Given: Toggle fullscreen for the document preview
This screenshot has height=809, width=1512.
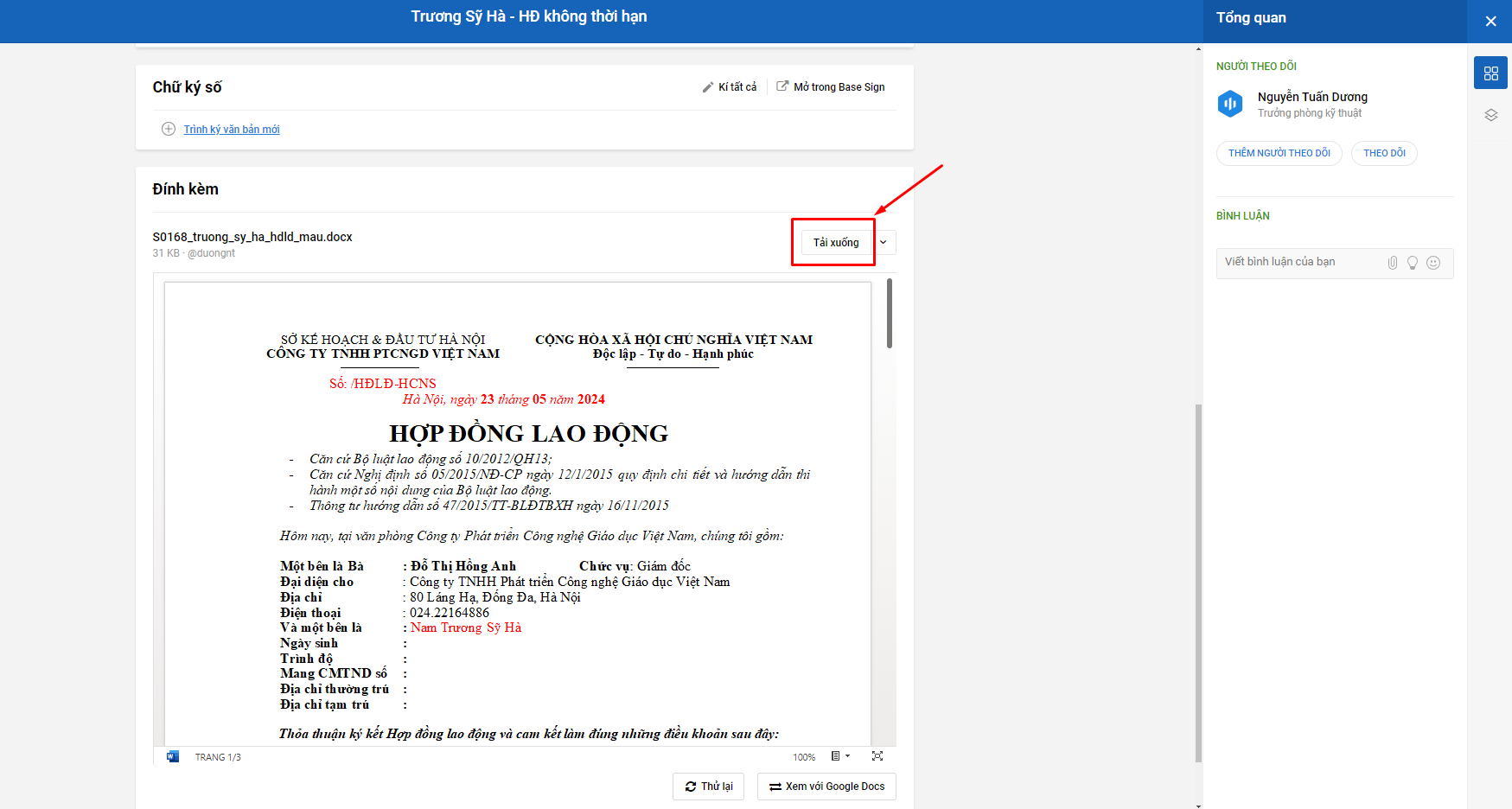Looking at the screenshot, I should point(877,756).
